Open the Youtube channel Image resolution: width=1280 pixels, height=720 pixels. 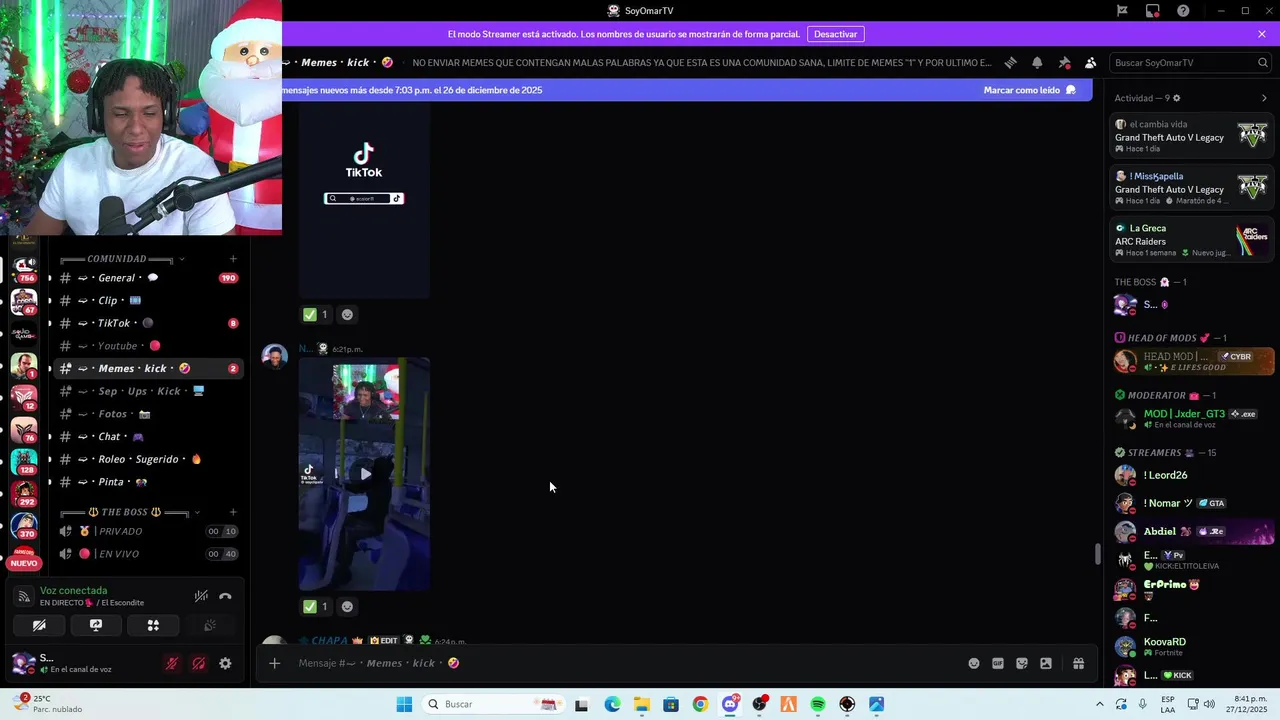click(148, 346)
